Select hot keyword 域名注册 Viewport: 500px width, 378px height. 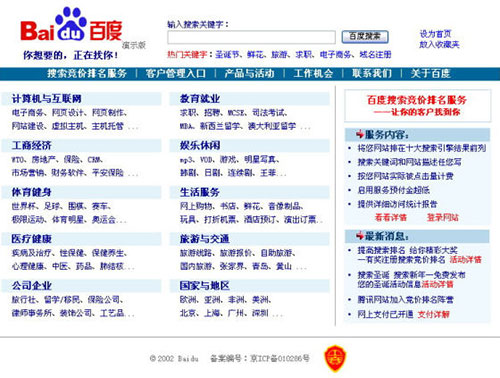click(375, 54)
